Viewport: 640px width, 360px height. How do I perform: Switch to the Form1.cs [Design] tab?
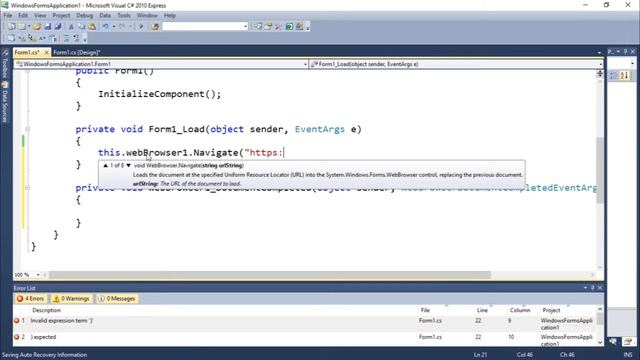(77, 53)
